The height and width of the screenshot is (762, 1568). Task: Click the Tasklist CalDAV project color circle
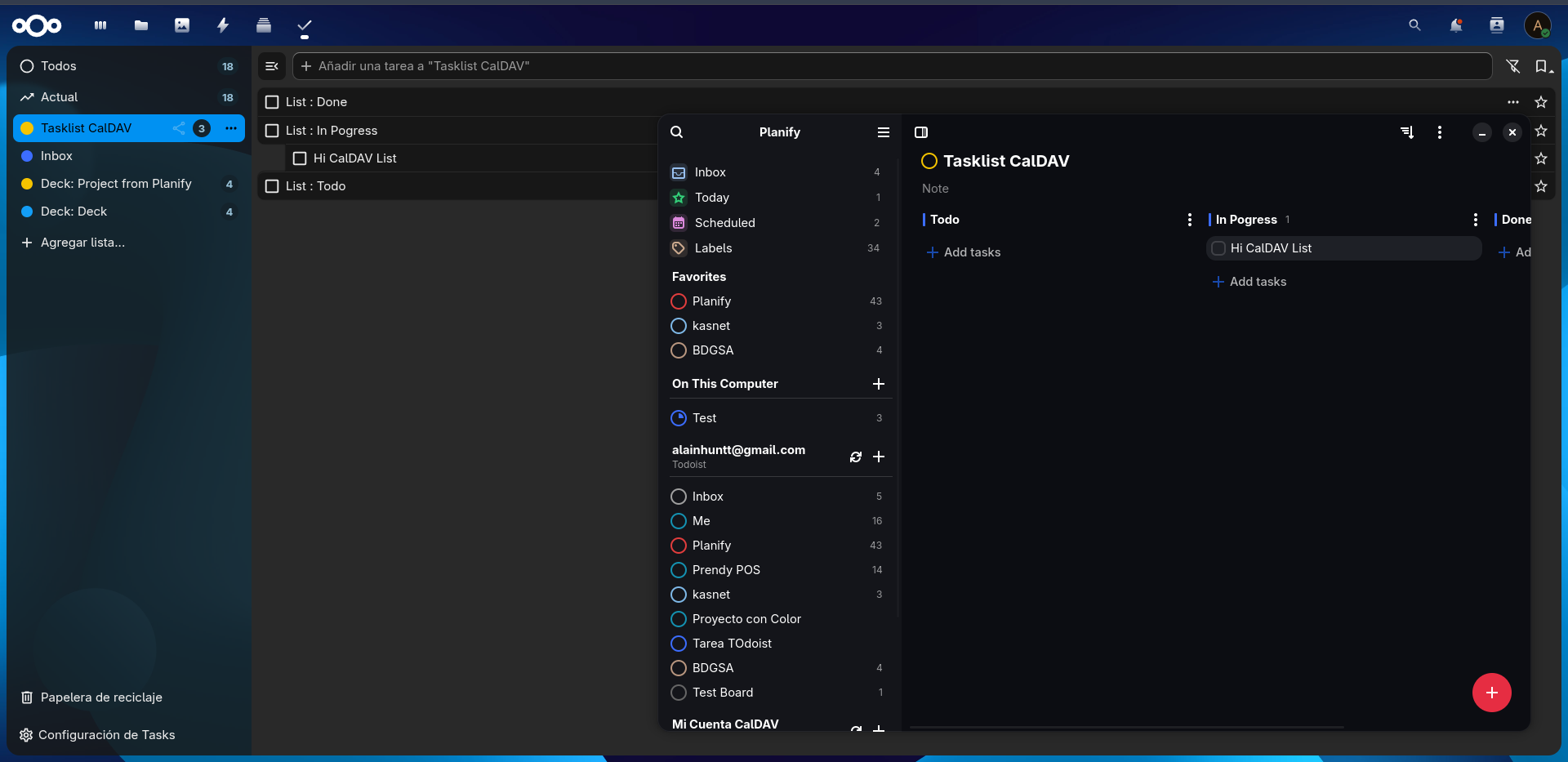point(929,162)
